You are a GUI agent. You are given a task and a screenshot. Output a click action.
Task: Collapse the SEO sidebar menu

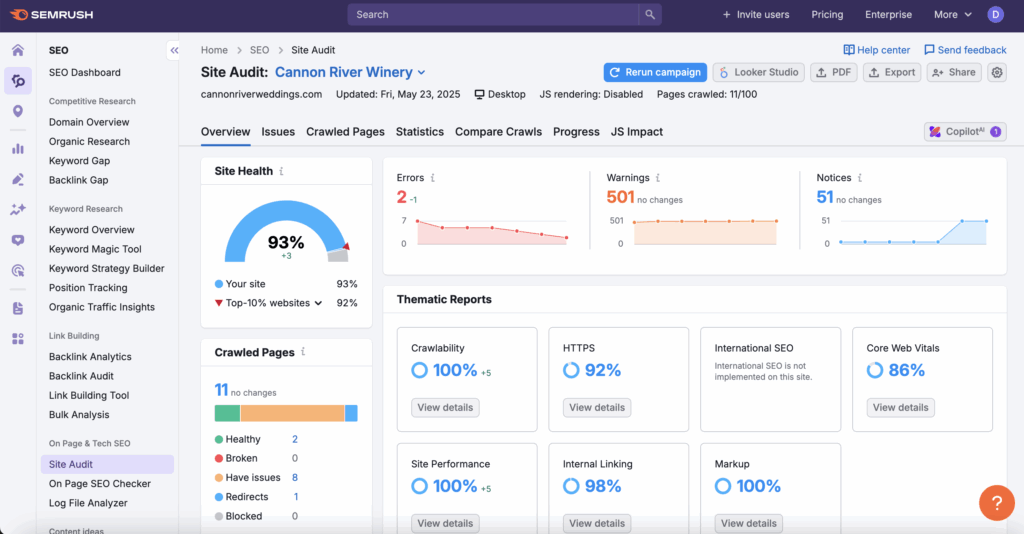(174, 50)
